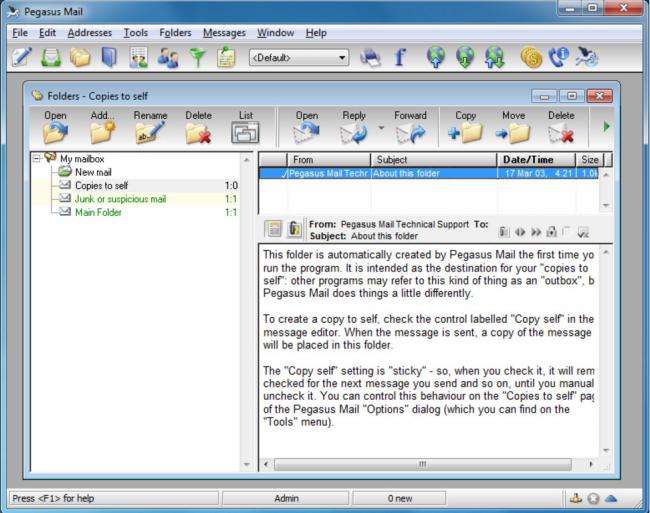Open distribution lists icon in main toolbar
Viewport: 650px width, 513px height.
138,57
